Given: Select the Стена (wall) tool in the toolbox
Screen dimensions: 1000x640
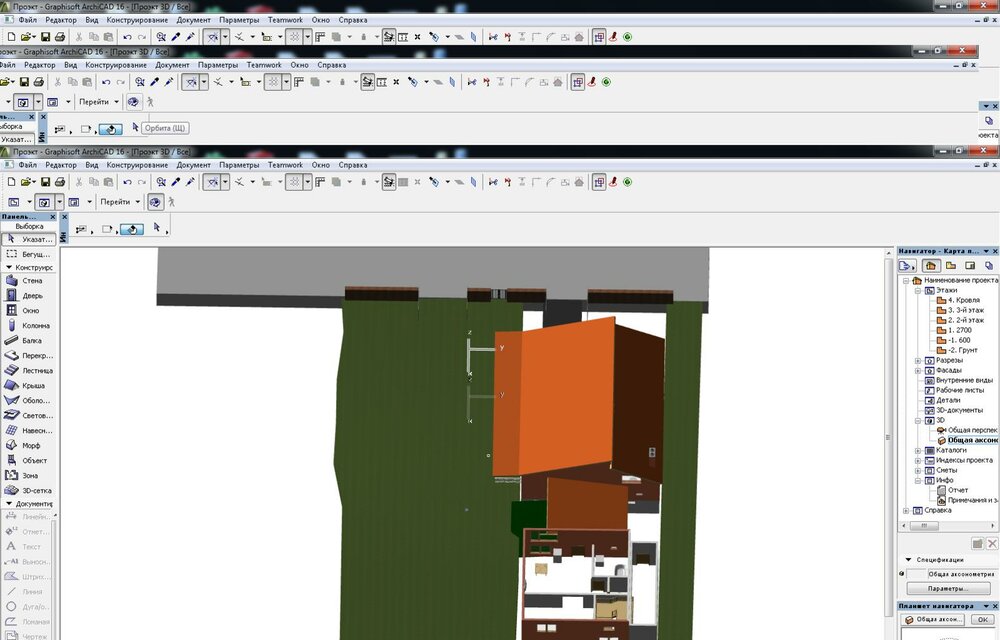Looking at the screenshot, I should coord(28,280).
